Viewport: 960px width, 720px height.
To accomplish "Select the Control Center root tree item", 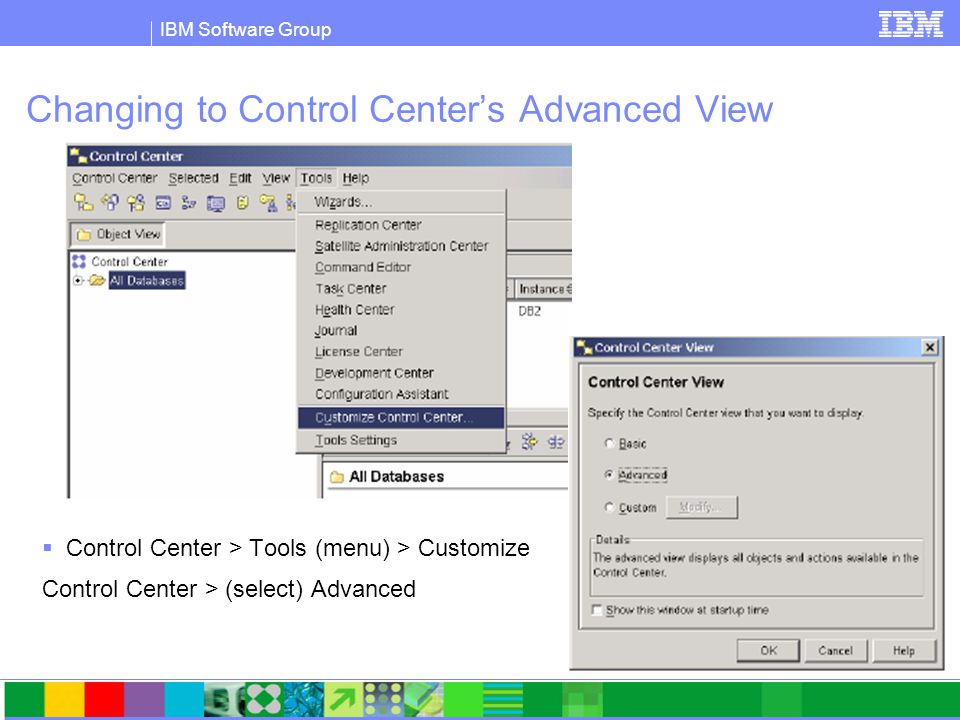I will point(129,261).
